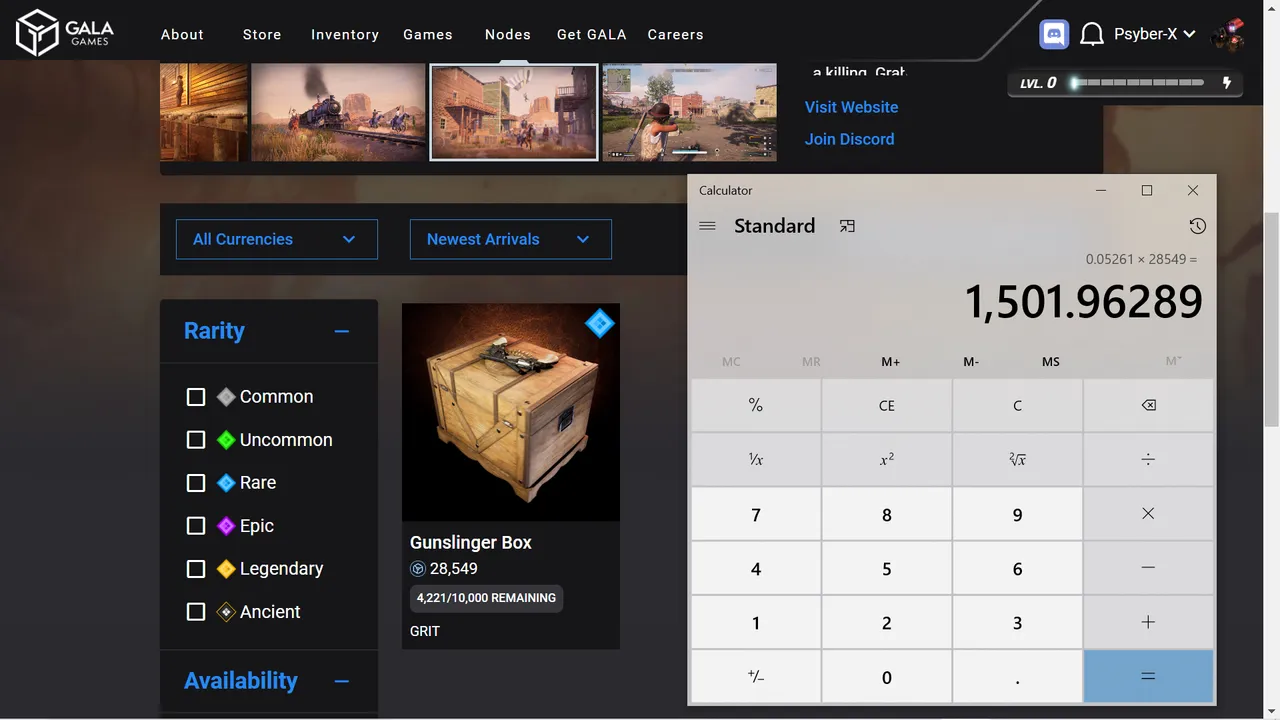Collapse the Rarity filter section
Image resolution: width=1280 pixels, height=720 pixels.
click(342, 331)
